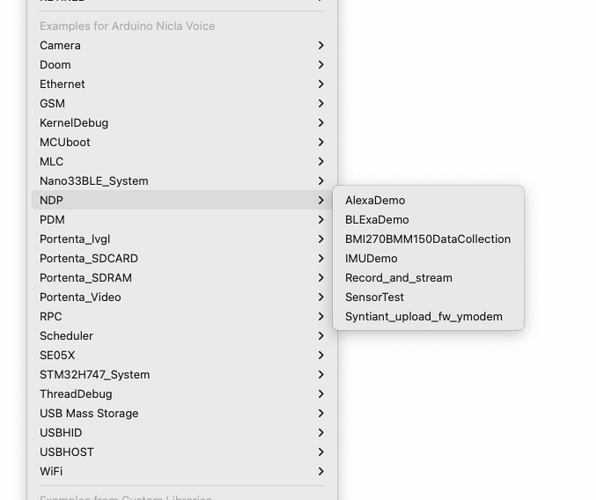Expand the Camera examples submenu
Viewport: 596px width, 500px height.
click(x=182, y=45)
